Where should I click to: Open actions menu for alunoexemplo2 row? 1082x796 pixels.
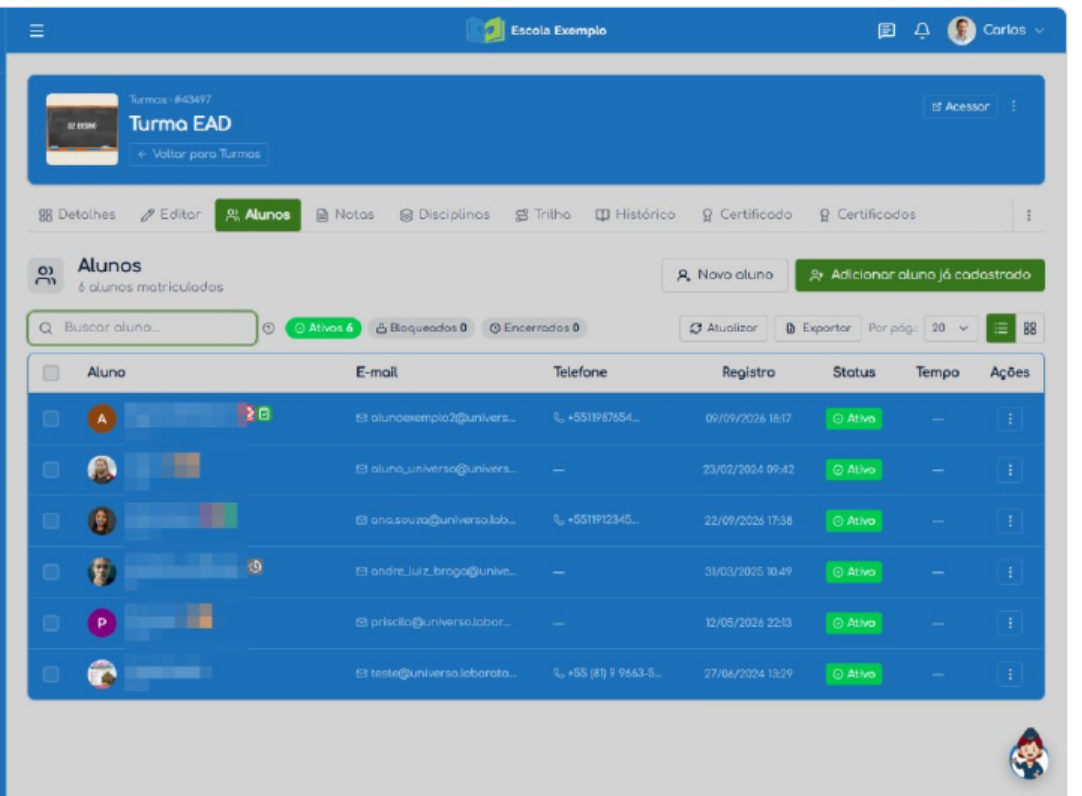point(1010,419)
